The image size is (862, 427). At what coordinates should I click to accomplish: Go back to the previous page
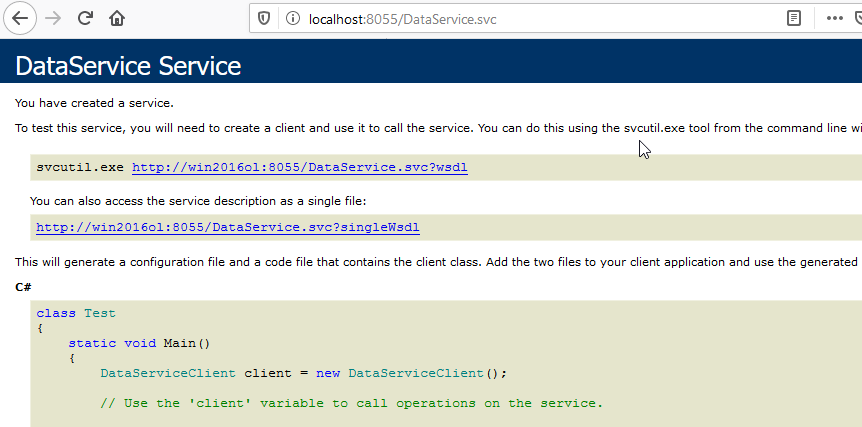coord(21,18)
